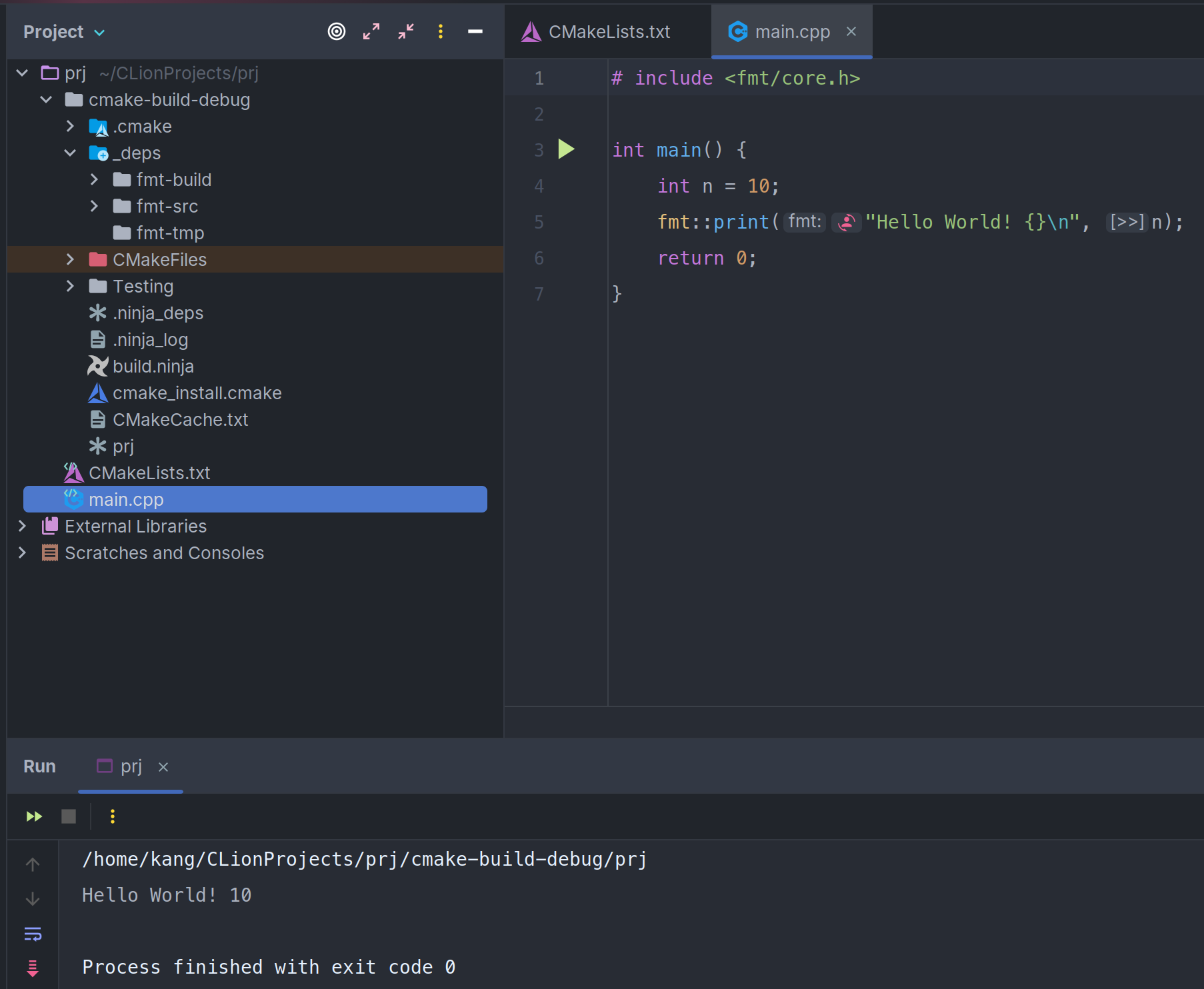The image size is (1204, 989).
Task: Click the 'return 0;' line in editor
Action: click(x=707, y=258)
